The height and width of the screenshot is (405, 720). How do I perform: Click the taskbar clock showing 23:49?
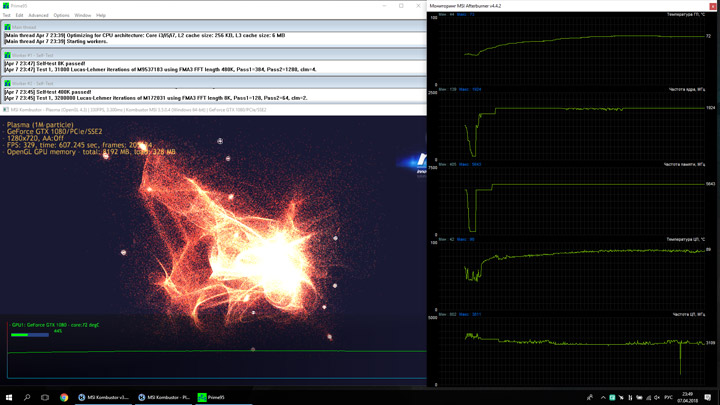pyautogui.click(x=688, y=397)
